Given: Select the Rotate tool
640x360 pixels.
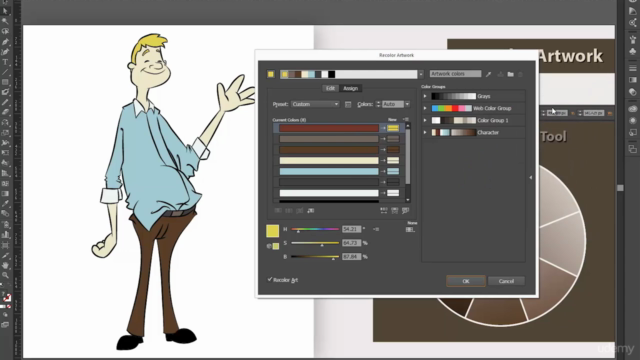Looking at the screenshot, I should click(x=5, y=122).
